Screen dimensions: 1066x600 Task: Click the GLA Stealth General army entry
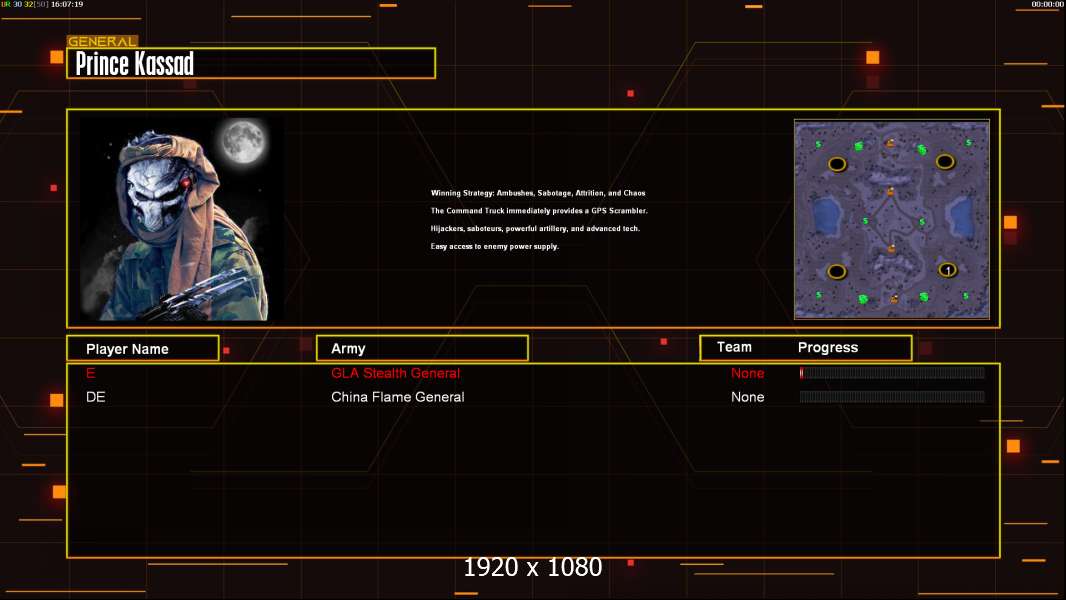click(x=396, y=373)
